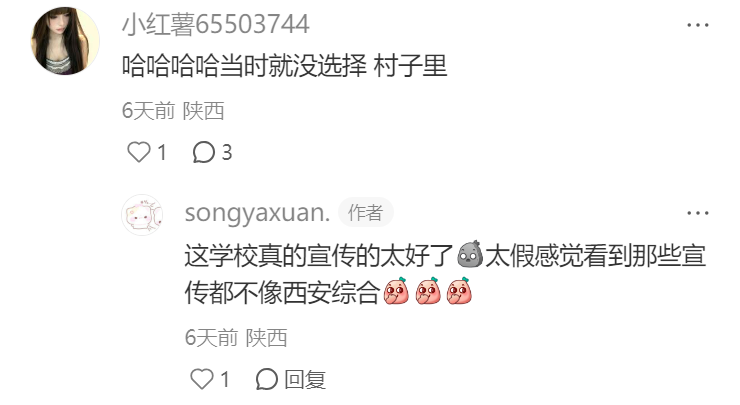Click the last pink shy emoji
740x405 pixels.
[x=459, y=291]
